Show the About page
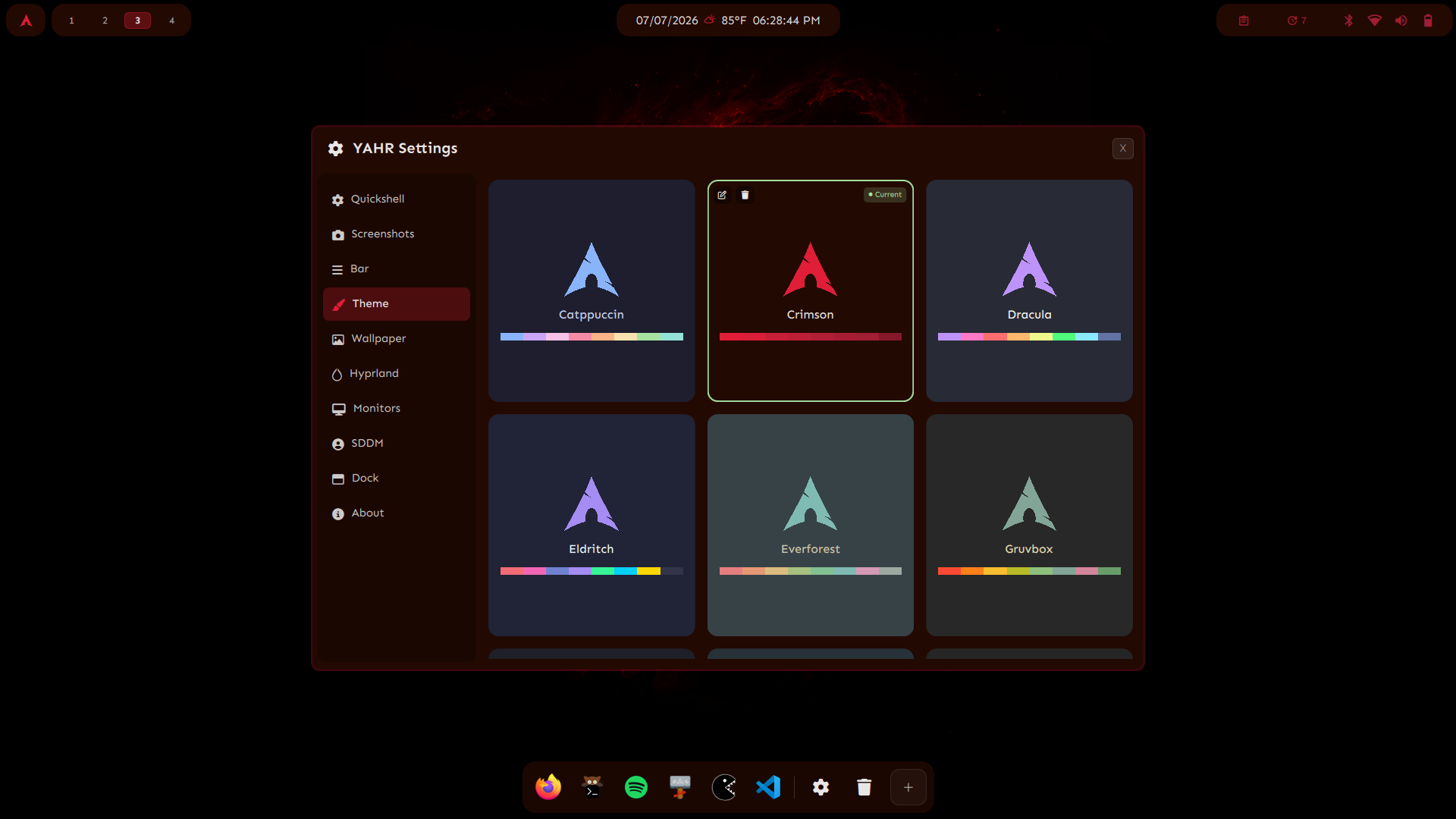The width and height of the screenshot is (1456, 819). [x=396, y=513]
